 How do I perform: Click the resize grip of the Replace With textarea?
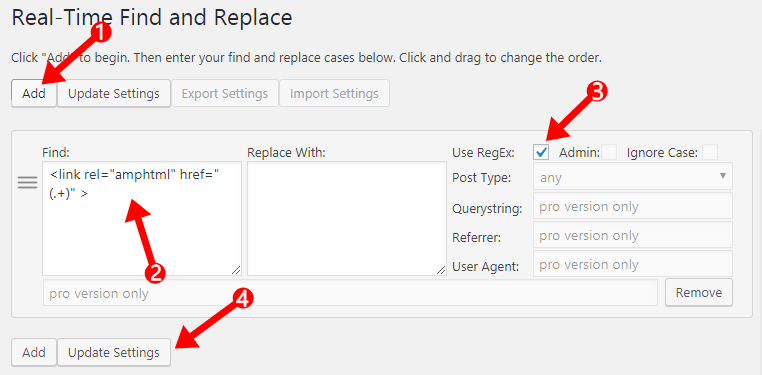pos(441,270)
